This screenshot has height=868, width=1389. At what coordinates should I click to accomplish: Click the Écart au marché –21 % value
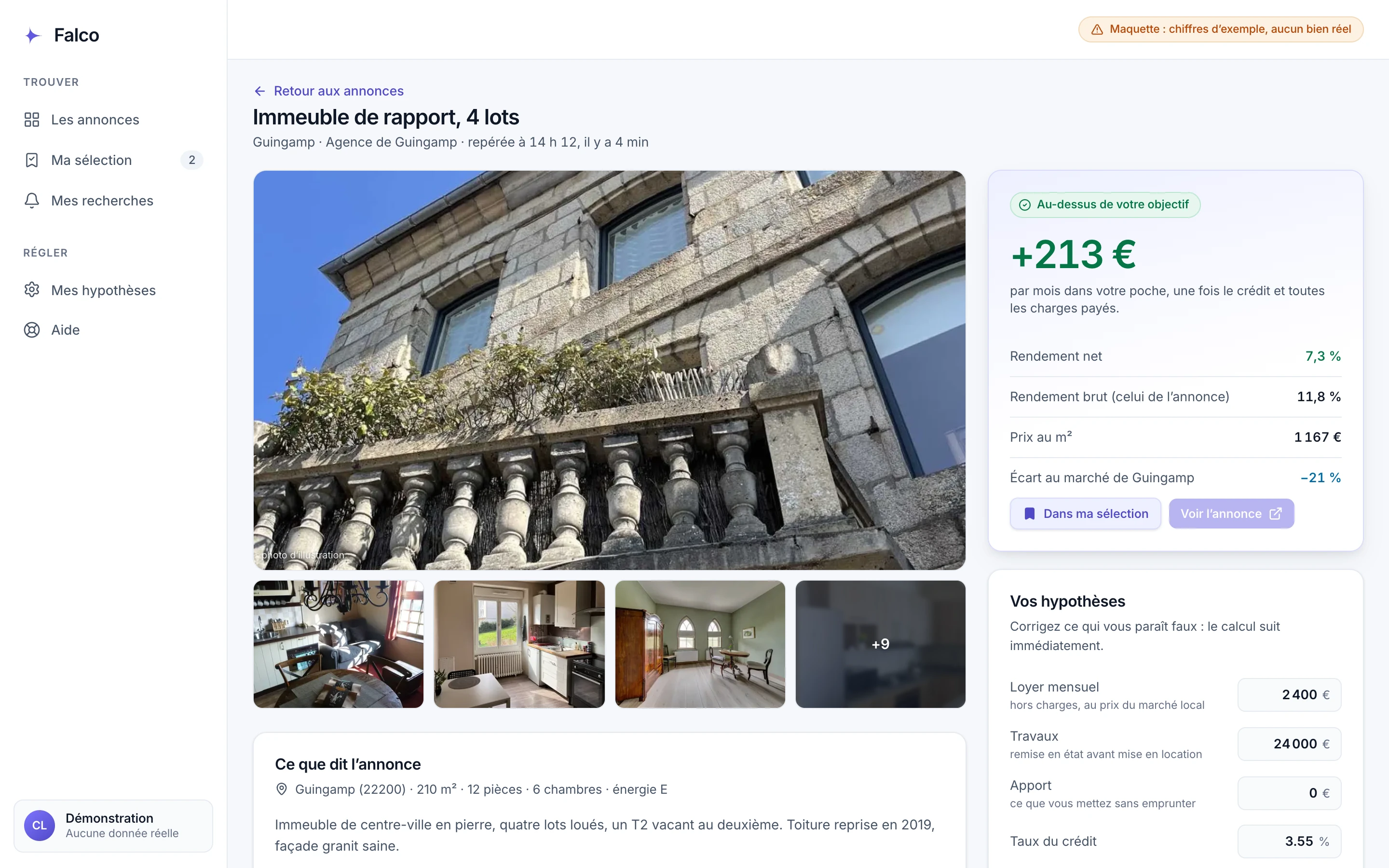(1320, 477)
